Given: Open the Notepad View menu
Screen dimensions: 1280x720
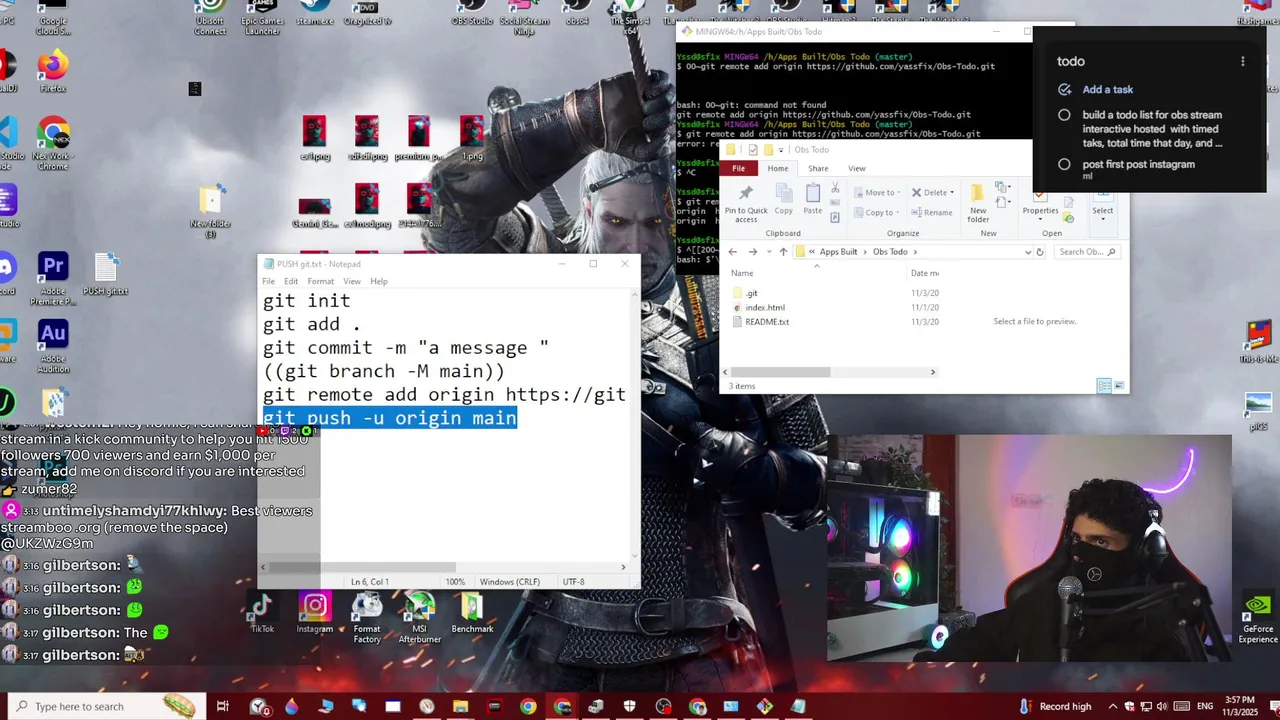Looking at the screenshot, I should [x=352, y=281].
